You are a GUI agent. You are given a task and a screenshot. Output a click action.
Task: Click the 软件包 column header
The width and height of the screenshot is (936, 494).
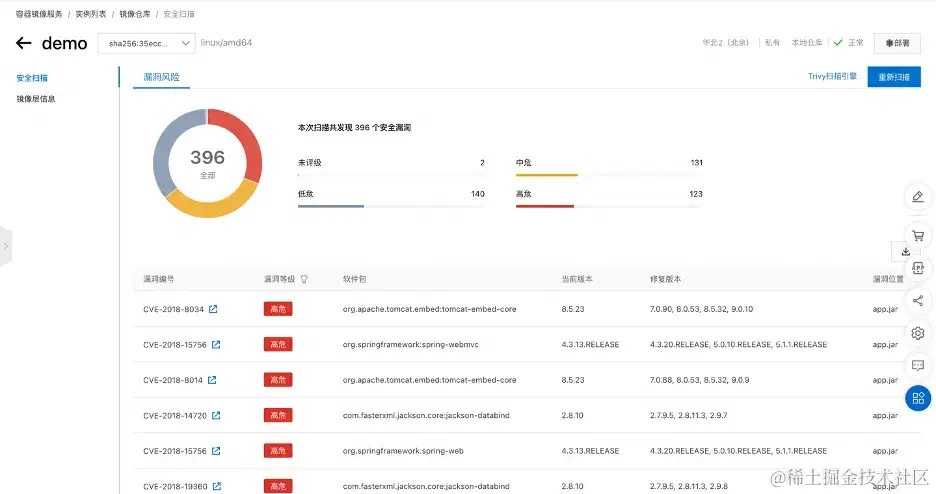355,279
